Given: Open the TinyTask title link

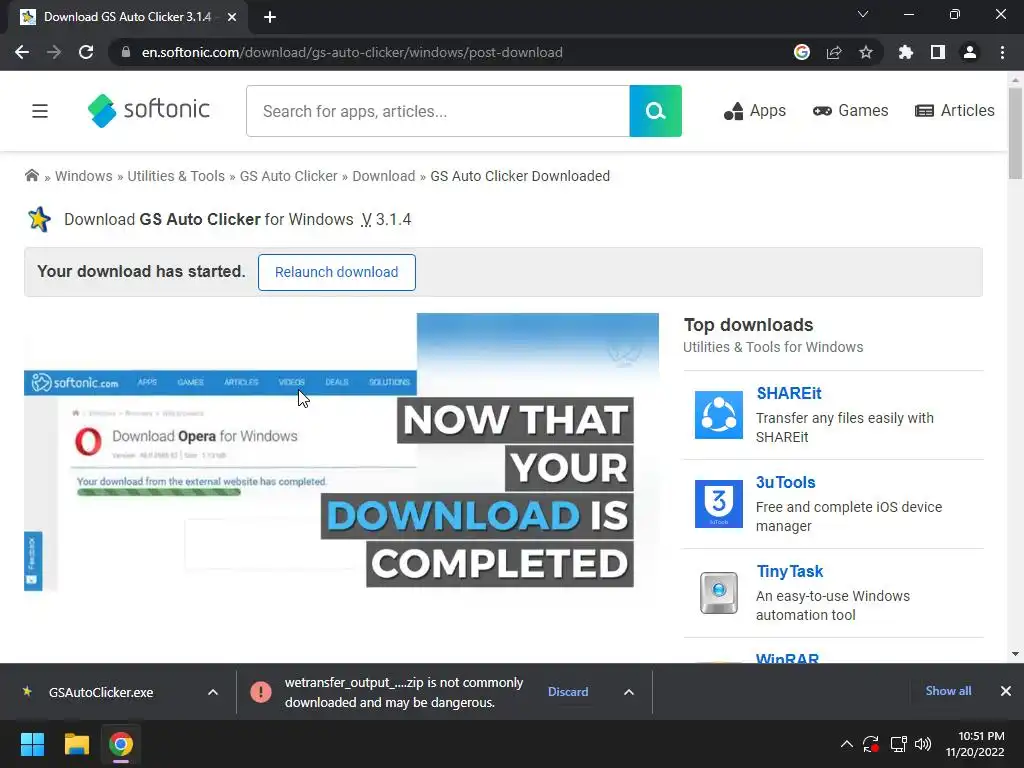Looking at the screenshot, I should point(790,571).
